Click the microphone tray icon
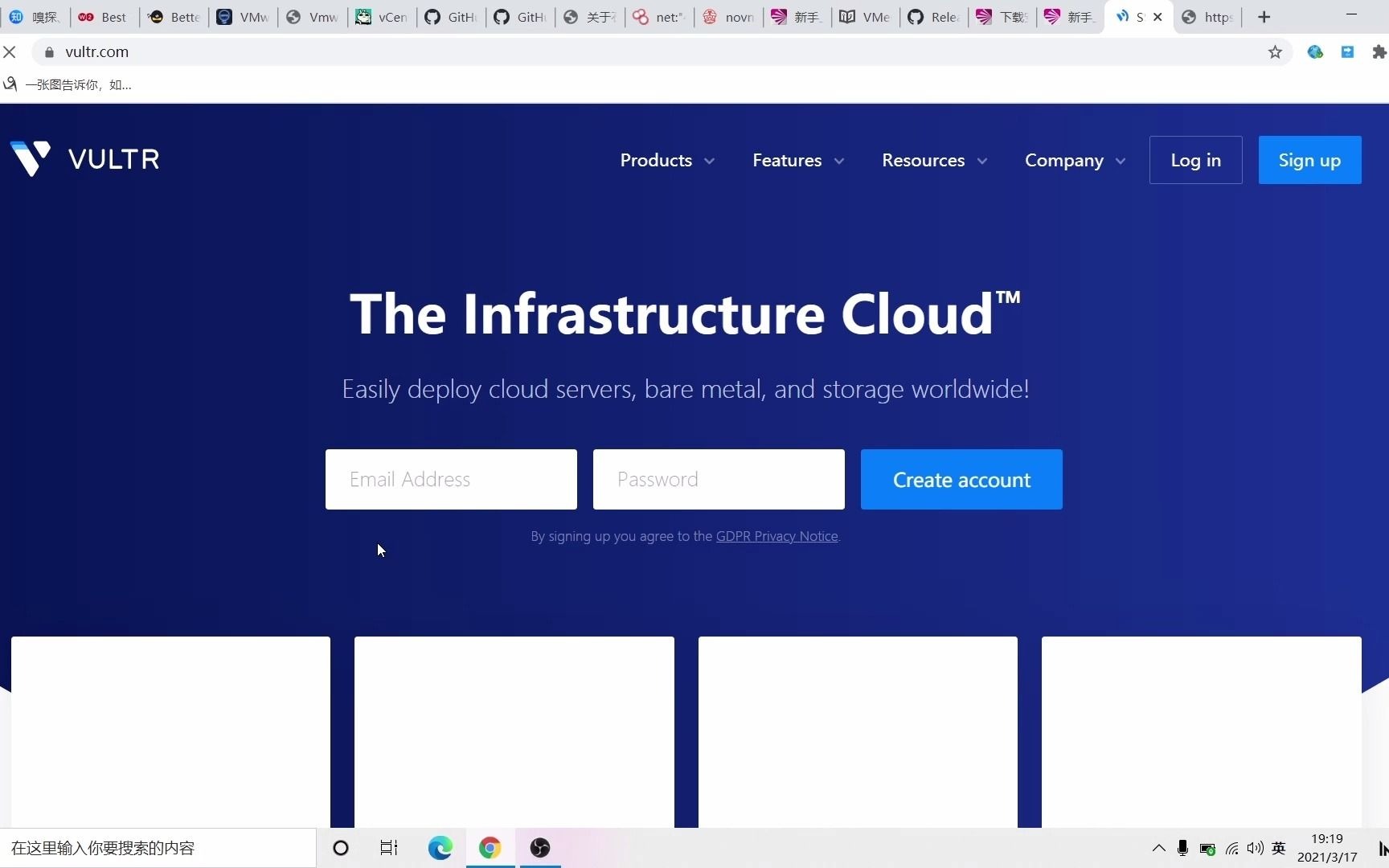The image size is (1389, 868). click(1182, 848)
